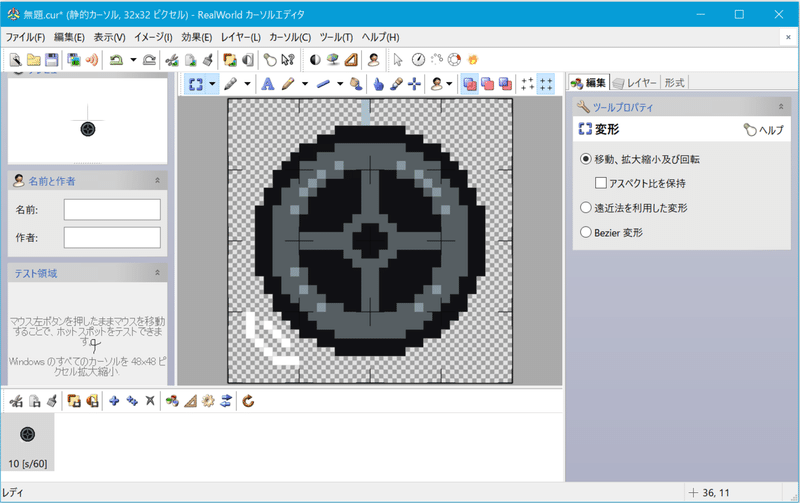Open the 編集(E) menu
Screen dimensions: 800x503
[x=69, y=37]
